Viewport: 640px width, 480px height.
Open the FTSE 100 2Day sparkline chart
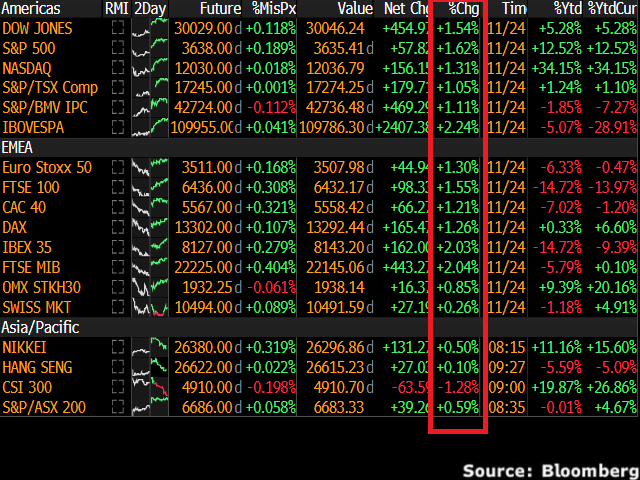pos(150,187)
